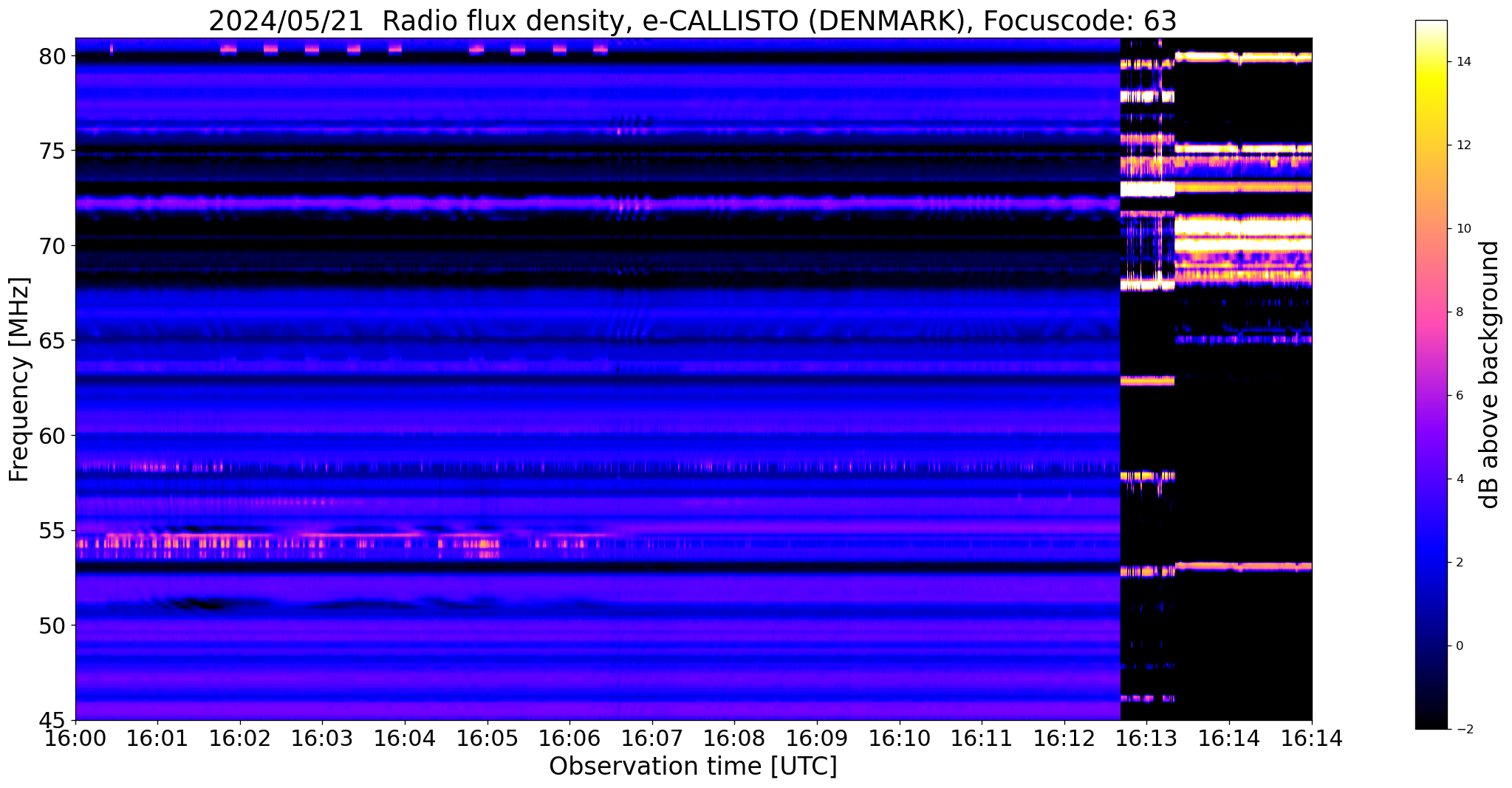Pick the colorbar tick label 8
The width and height of the screenshot is (1512, 788).
tap(1458, 312)
